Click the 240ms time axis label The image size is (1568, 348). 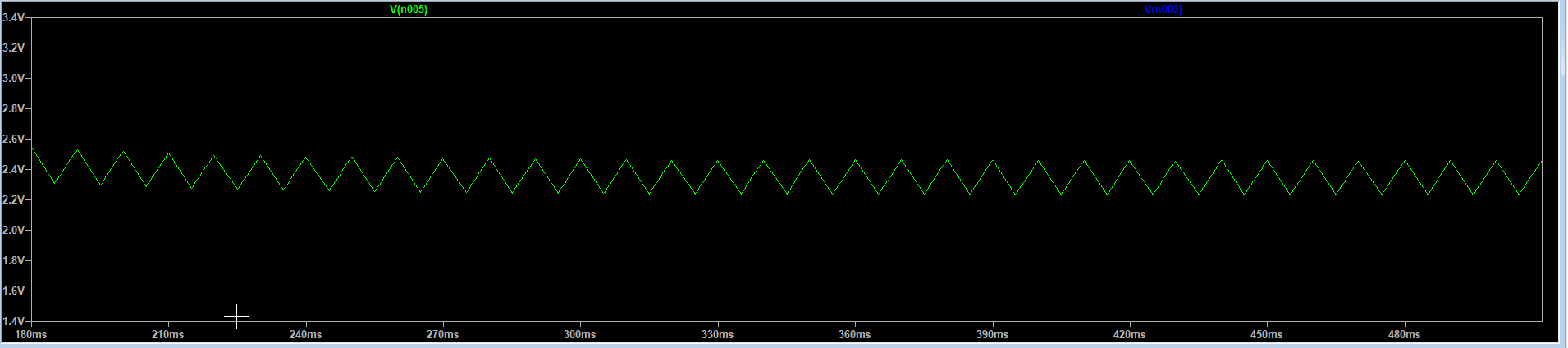click(x=305, y=334)
